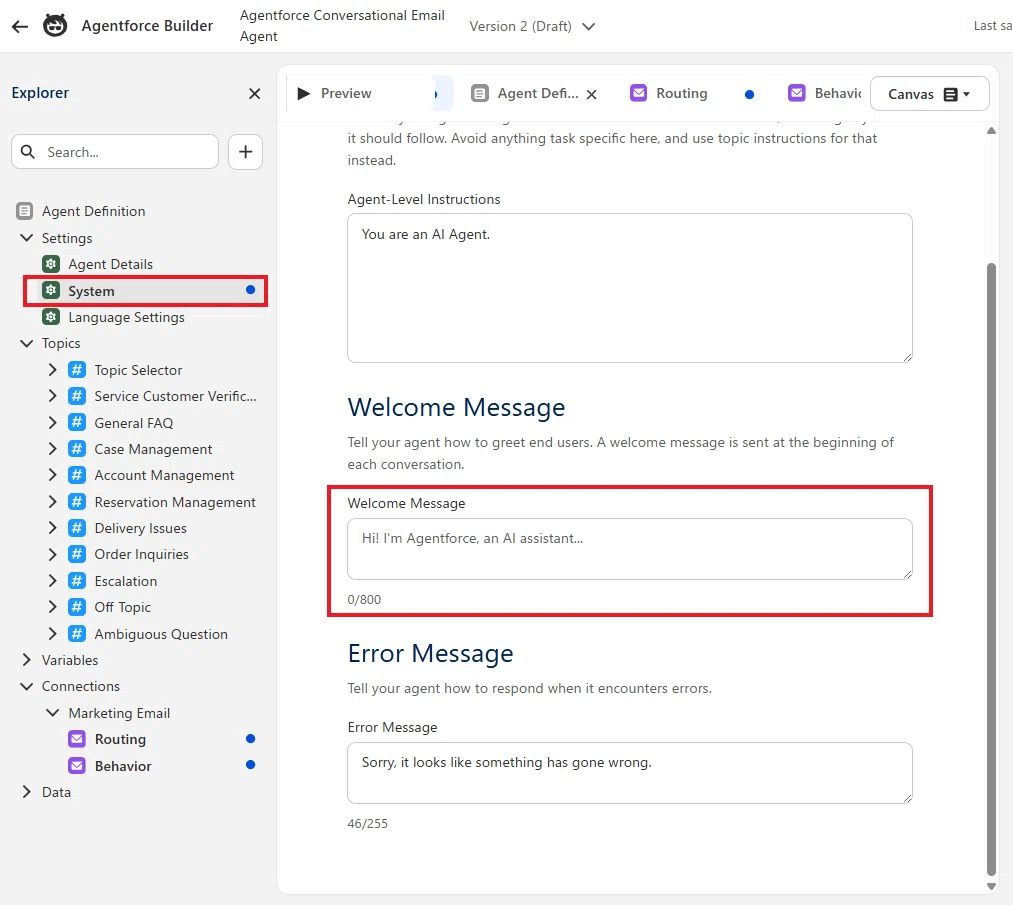Screen dimensions: 1013x905
Task: Switch to the Routing tab
Action: click(x=682, y=94)
